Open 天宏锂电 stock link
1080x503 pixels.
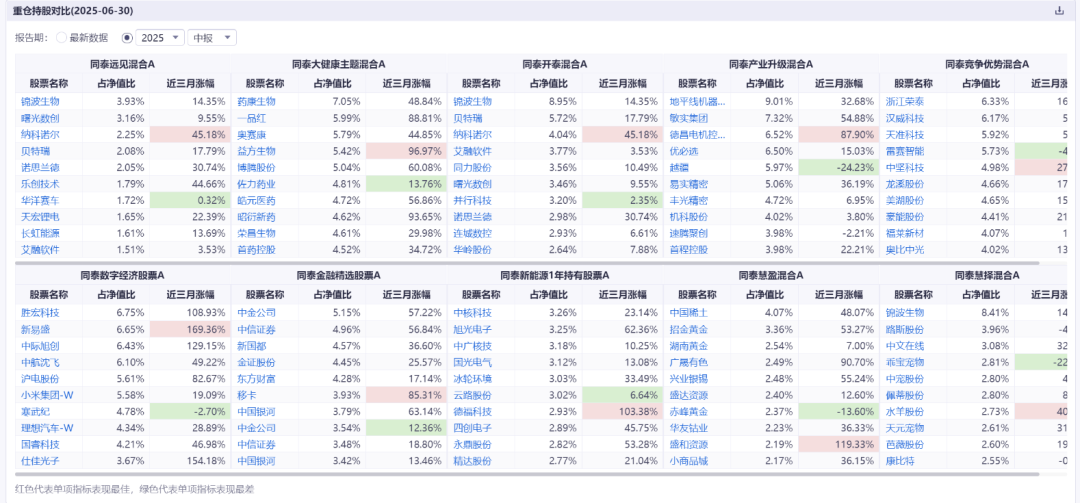click(40, 217)
